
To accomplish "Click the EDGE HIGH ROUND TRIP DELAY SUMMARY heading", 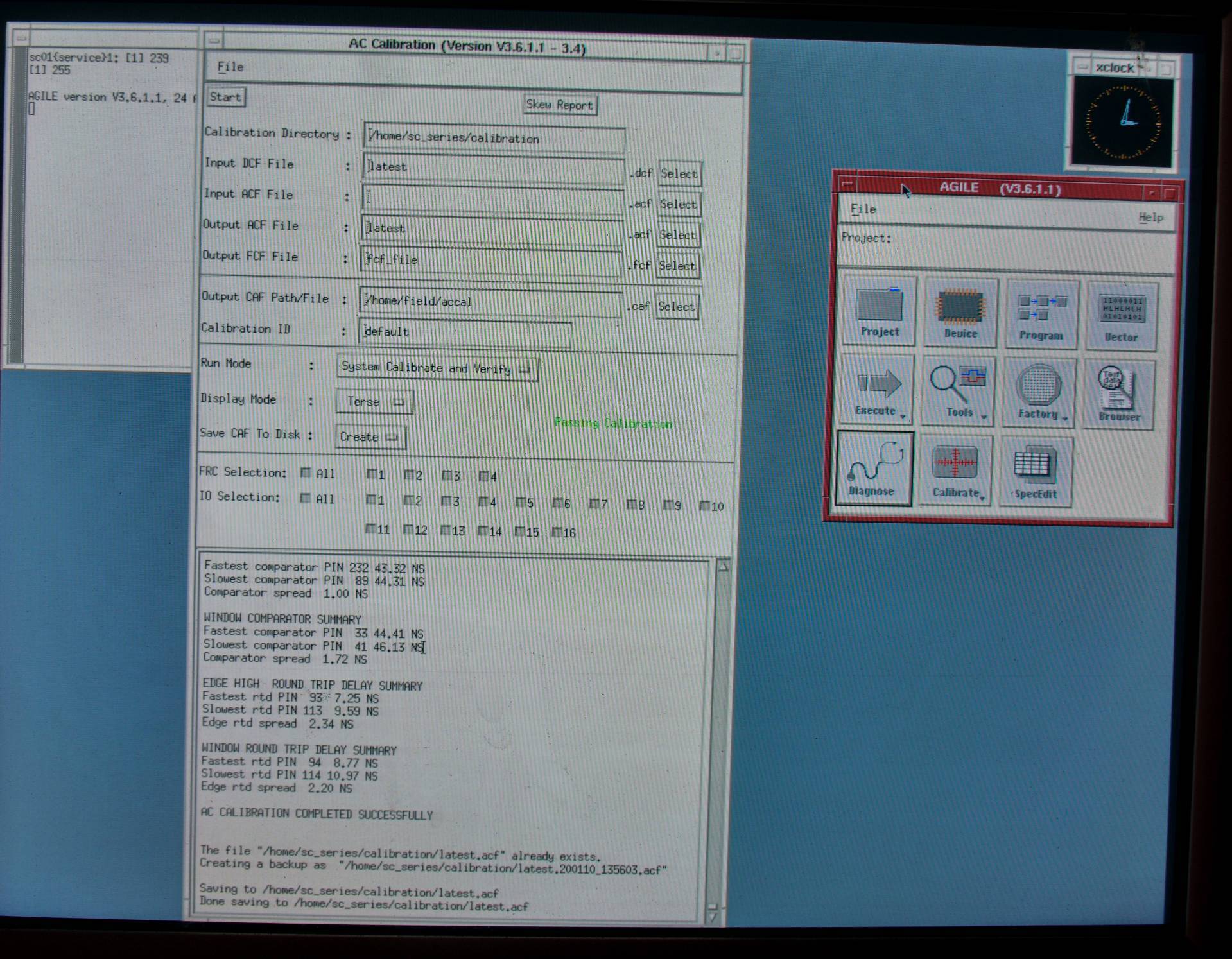I will pyautogui.click(x=313, y=685).
